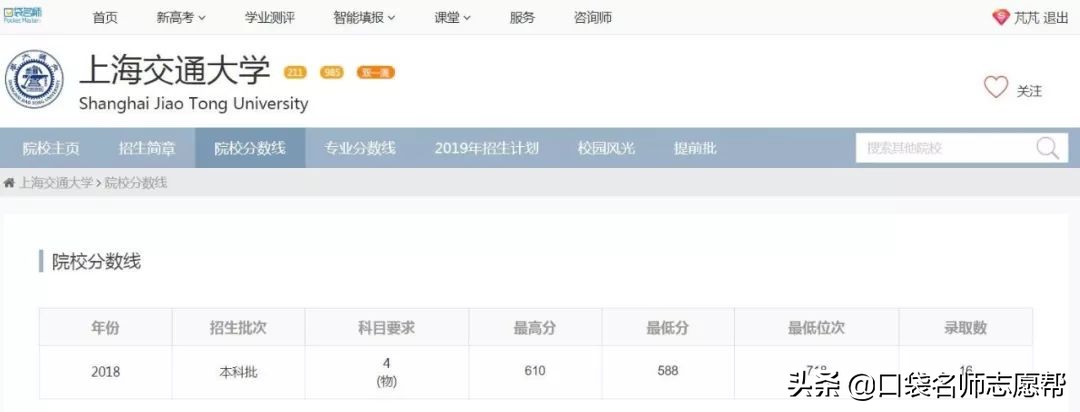This screenshot has height=412, width=1080.
Task: Click the magnifier search icon
Action: pyautogui.click(x=1048, y=148)
